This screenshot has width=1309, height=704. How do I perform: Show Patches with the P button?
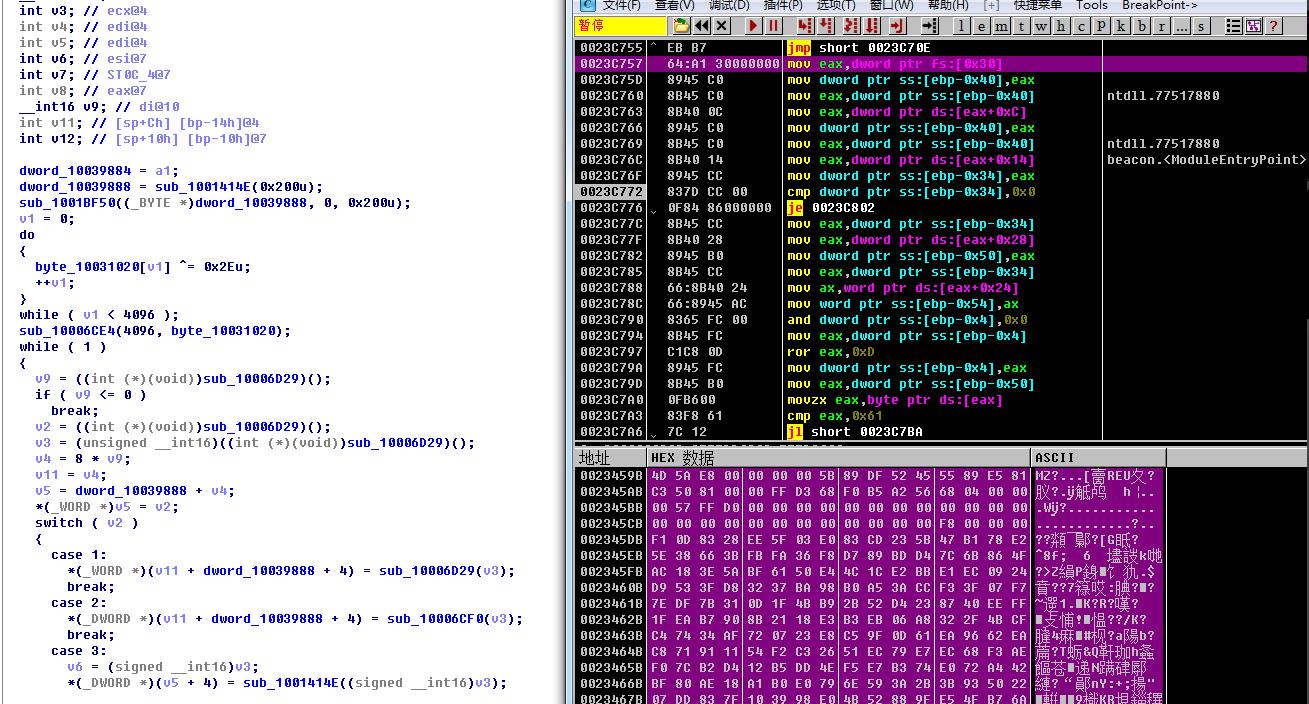coord(1101,26)
